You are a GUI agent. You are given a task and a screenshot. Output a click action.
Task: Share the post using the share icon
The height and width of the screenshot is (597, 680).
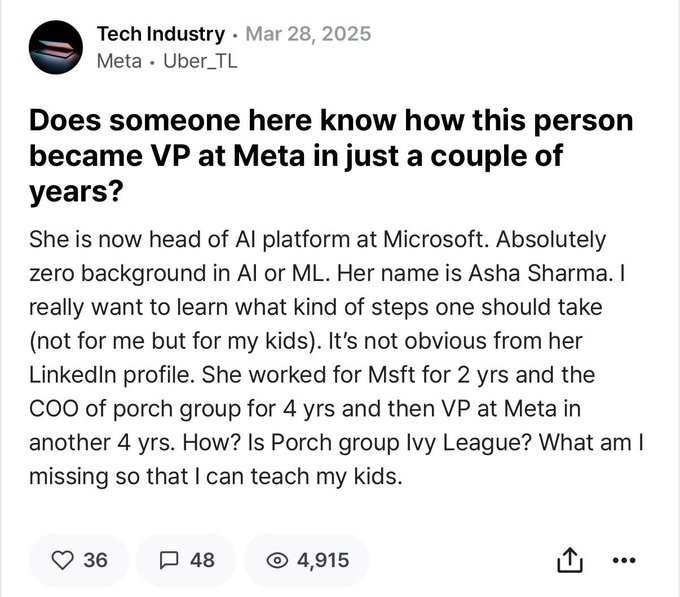(x=568, y=561)
